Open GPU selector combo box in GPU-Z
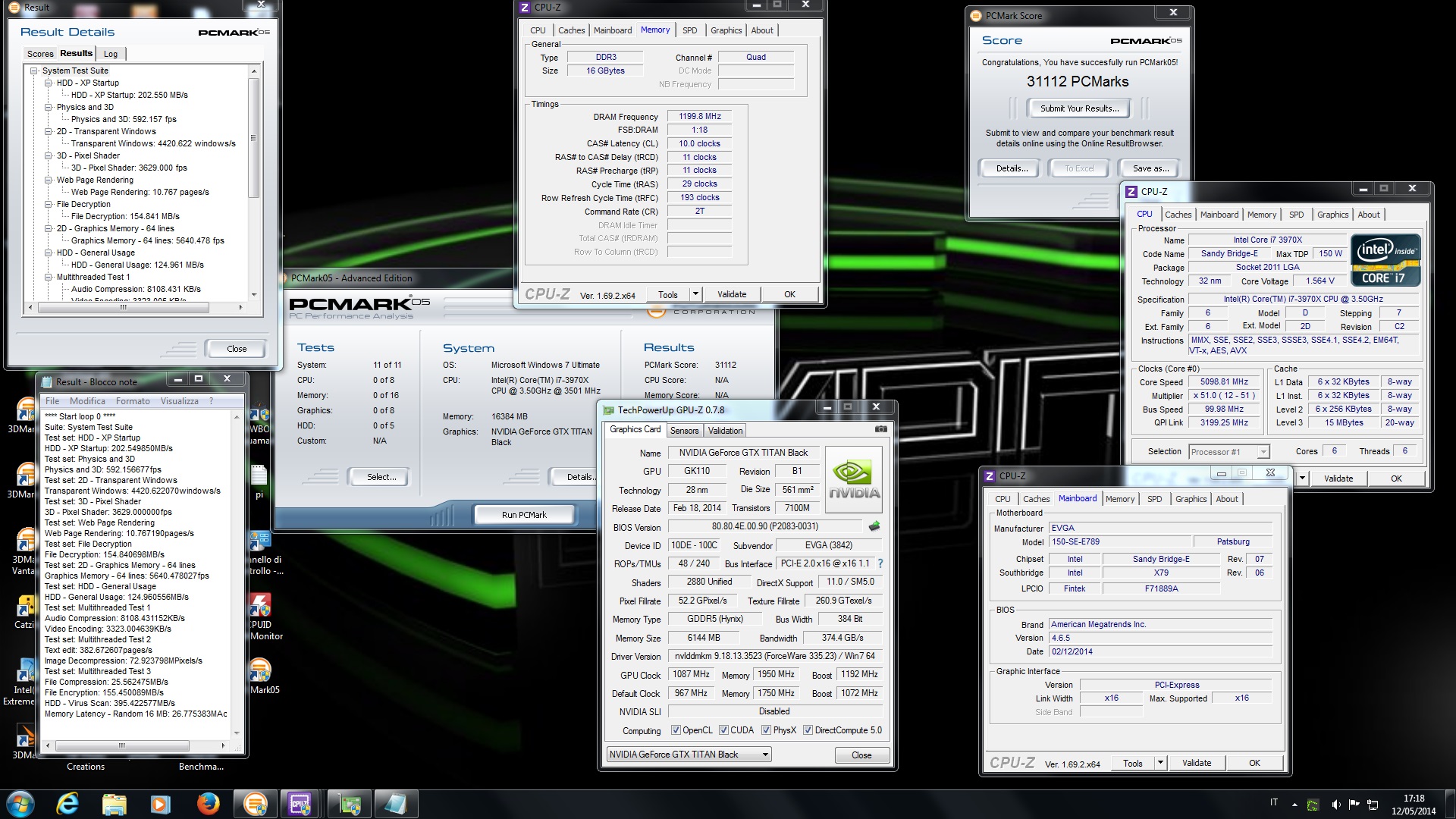 pyautogui.click(x=689, y=755)
